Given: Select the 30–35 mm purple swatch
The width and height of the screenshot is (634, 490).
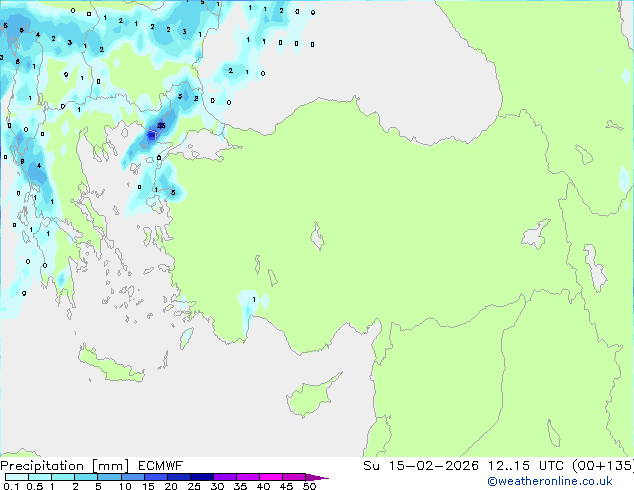Looking at the screenshot, I should point(224,477).
